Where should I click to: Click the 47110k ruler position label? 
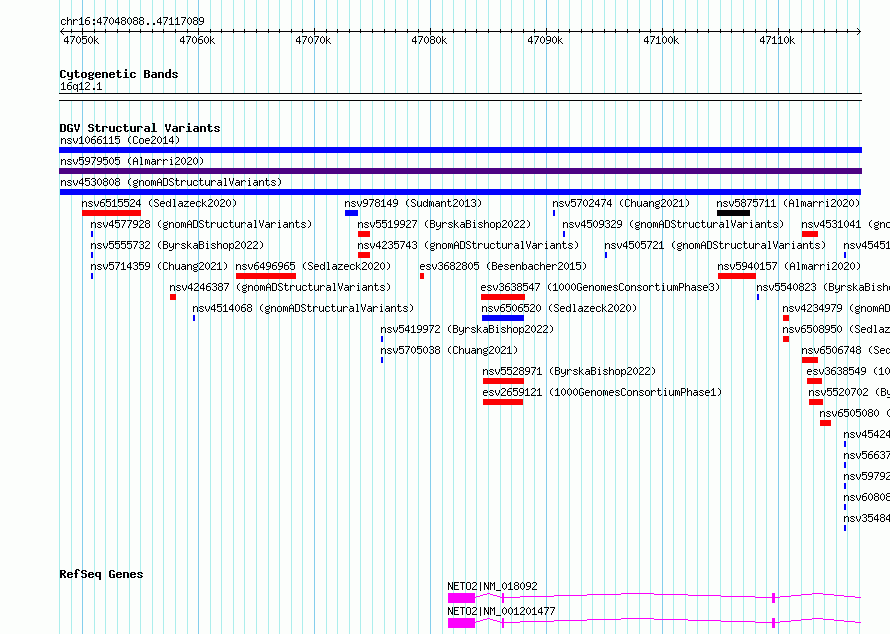click(777, 40)
